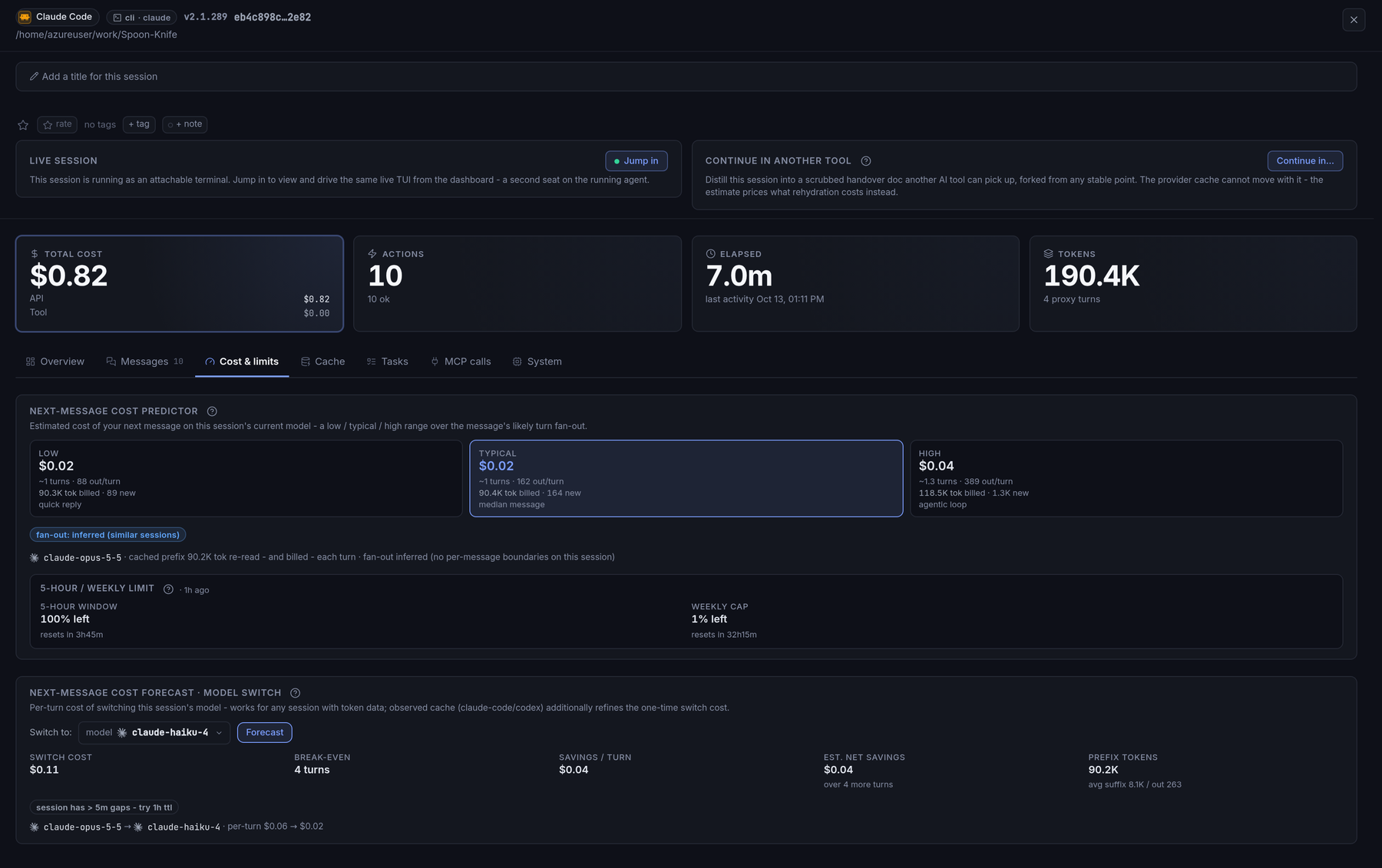Open help icon for Model Switch forecast
Viewport: 1382px width, 868px height.
point(295,693)
